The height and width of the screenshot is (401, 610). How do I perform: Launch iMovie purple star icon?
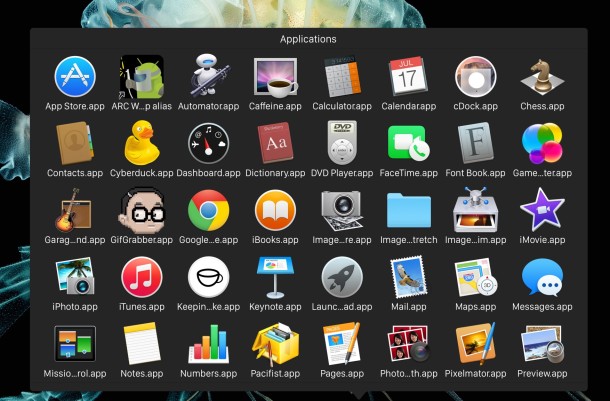[542, 210]
